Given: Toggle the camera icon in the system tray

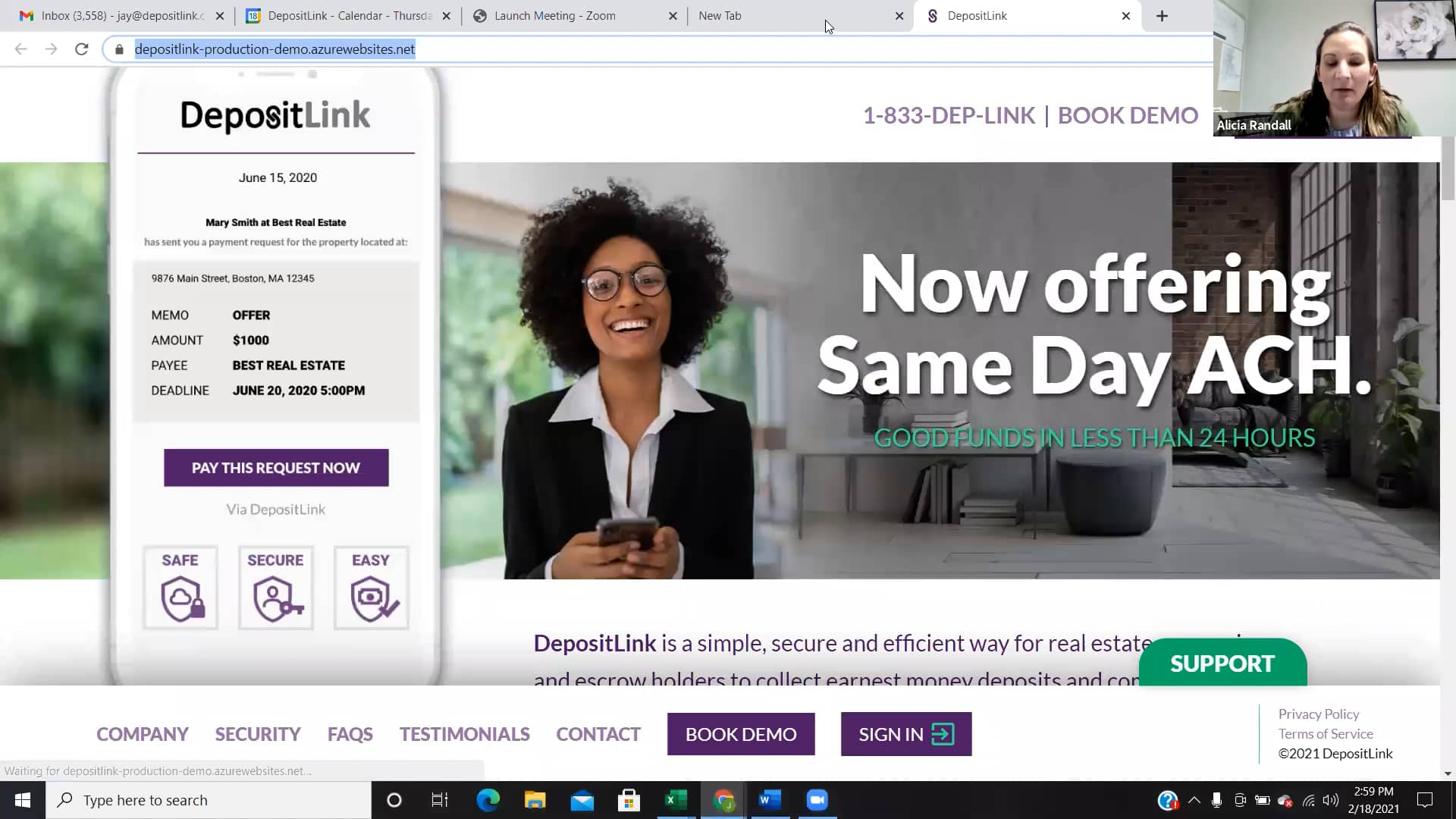Looking at the screenshot, I should 1241,800.
